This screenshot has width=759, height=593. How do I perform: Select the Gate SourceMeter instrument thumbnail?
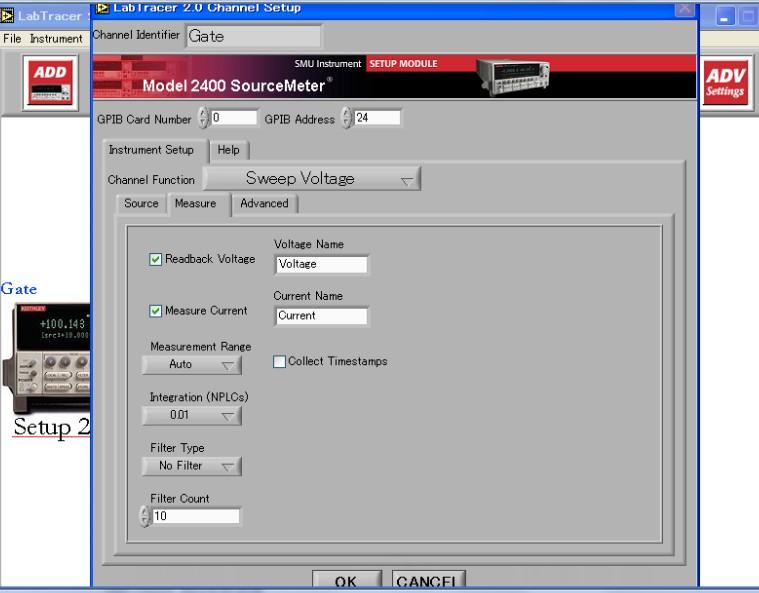coord(47,357)
